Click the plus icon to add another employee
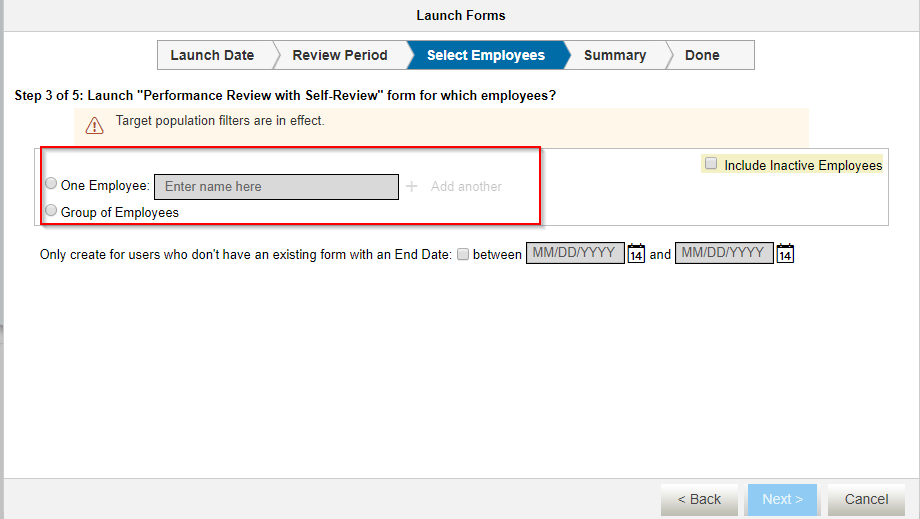Viewport: 920px width, 519px height. (x=412, y=186)
